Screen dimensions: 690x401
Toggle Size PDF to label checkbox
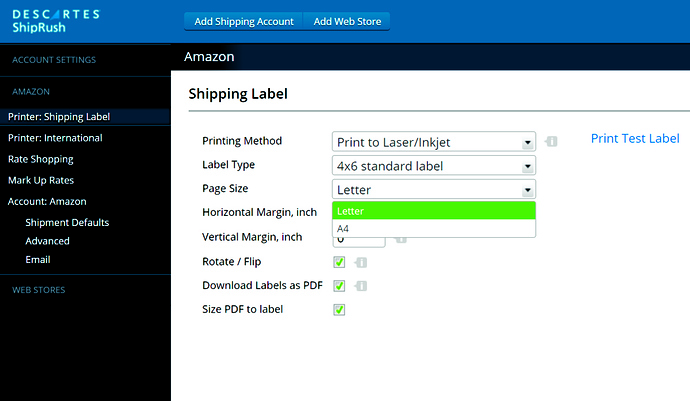(x=339, y=310)
